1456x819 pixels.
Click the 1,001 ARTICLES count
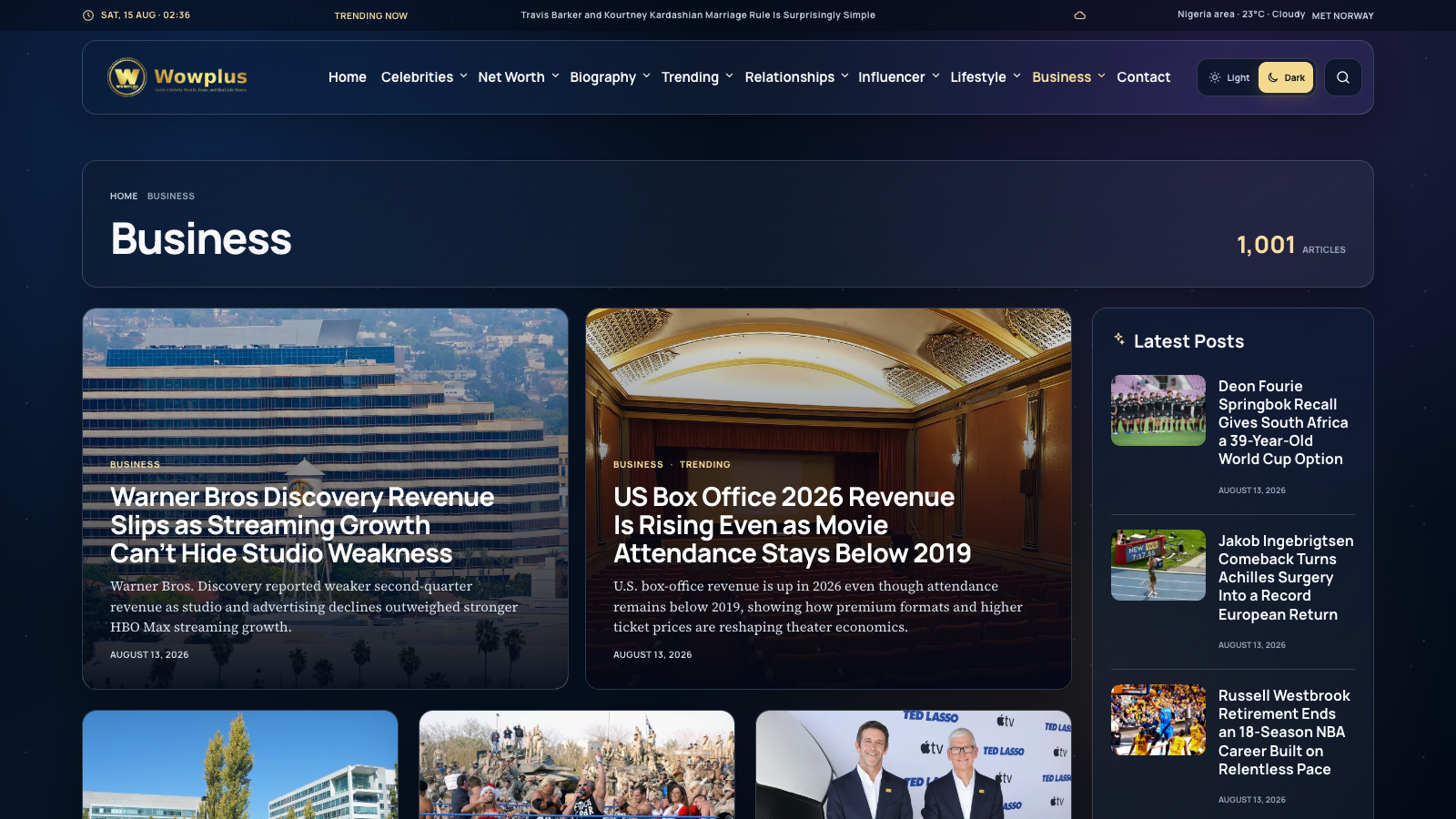click(x=1290, y=245)
